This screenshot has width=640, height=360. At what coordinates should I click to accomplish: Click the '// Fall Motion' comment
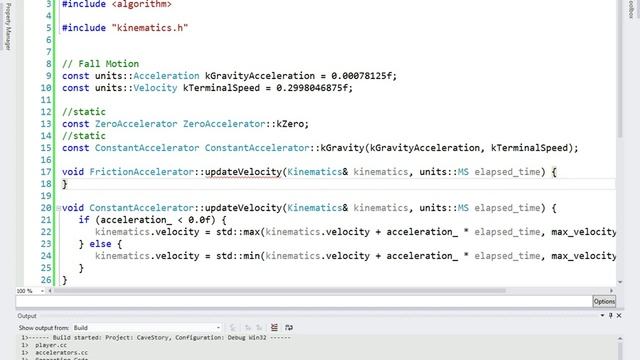pyautogui.click(x=100, y=64)
